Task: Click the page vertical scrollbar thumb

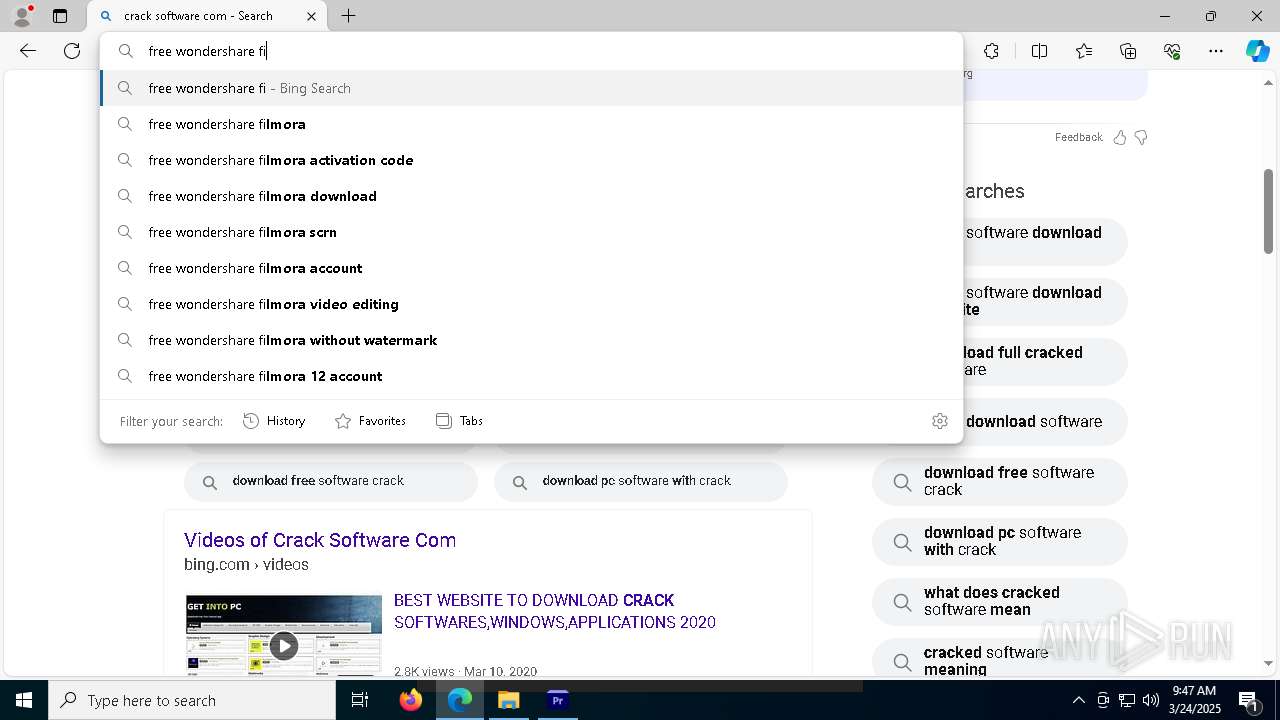Action: pos(1268,210)
